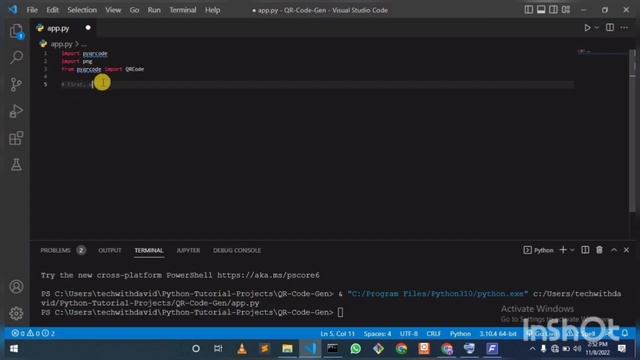Toggle bottom panel layout icon

[x=541, y=10]
